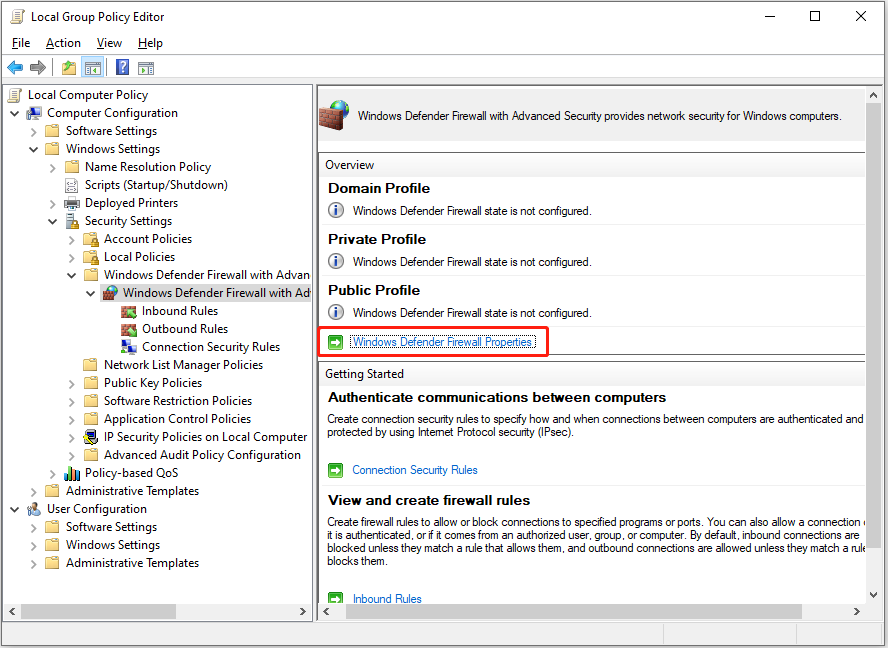Click tree pane horizontal scroll left arrow
This screenshot has width=888, height=648.
coord(12,612)
